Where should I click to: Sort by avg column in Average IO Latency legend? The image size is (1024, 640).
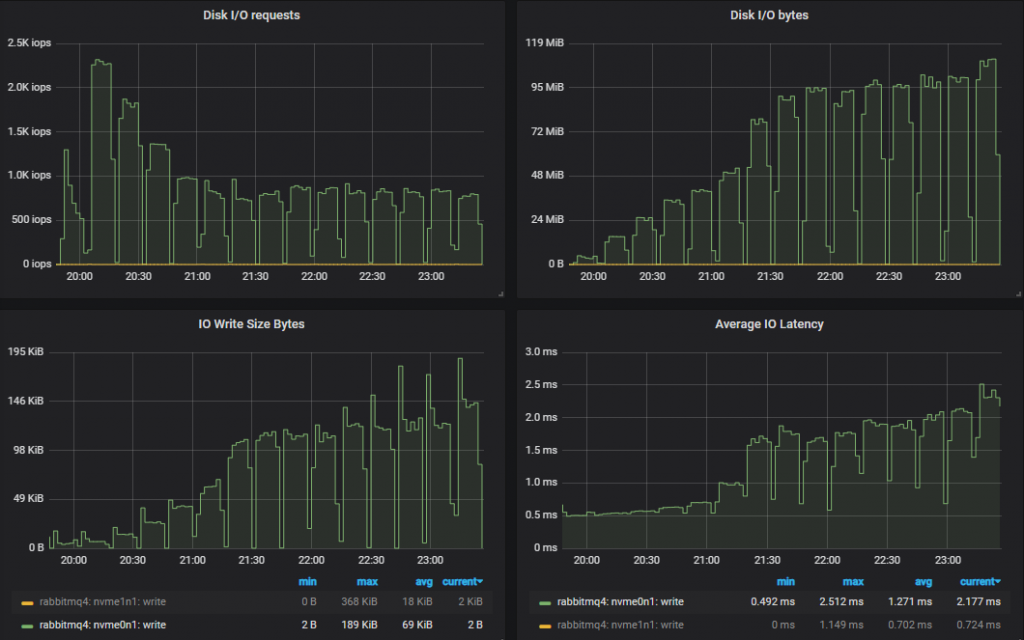923,581
